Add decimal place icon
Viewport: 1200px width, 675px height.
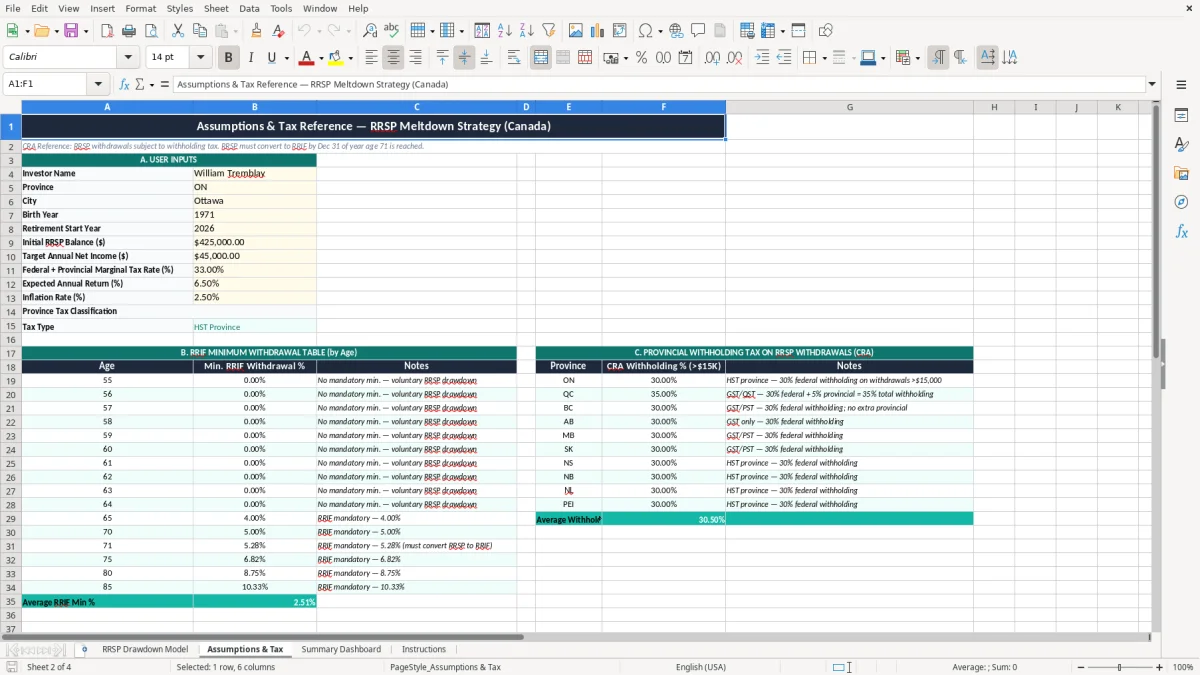[x=712, y=58]
